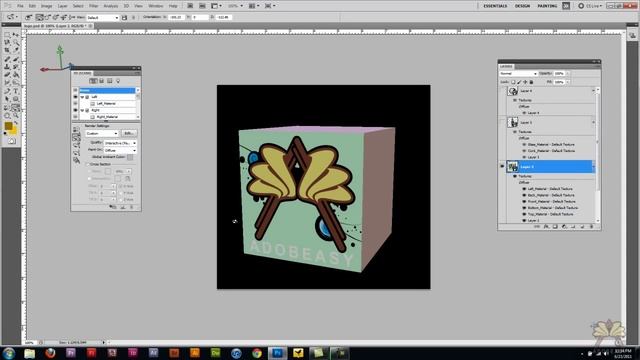Switch to the Essentials workspace

point(495,6)
